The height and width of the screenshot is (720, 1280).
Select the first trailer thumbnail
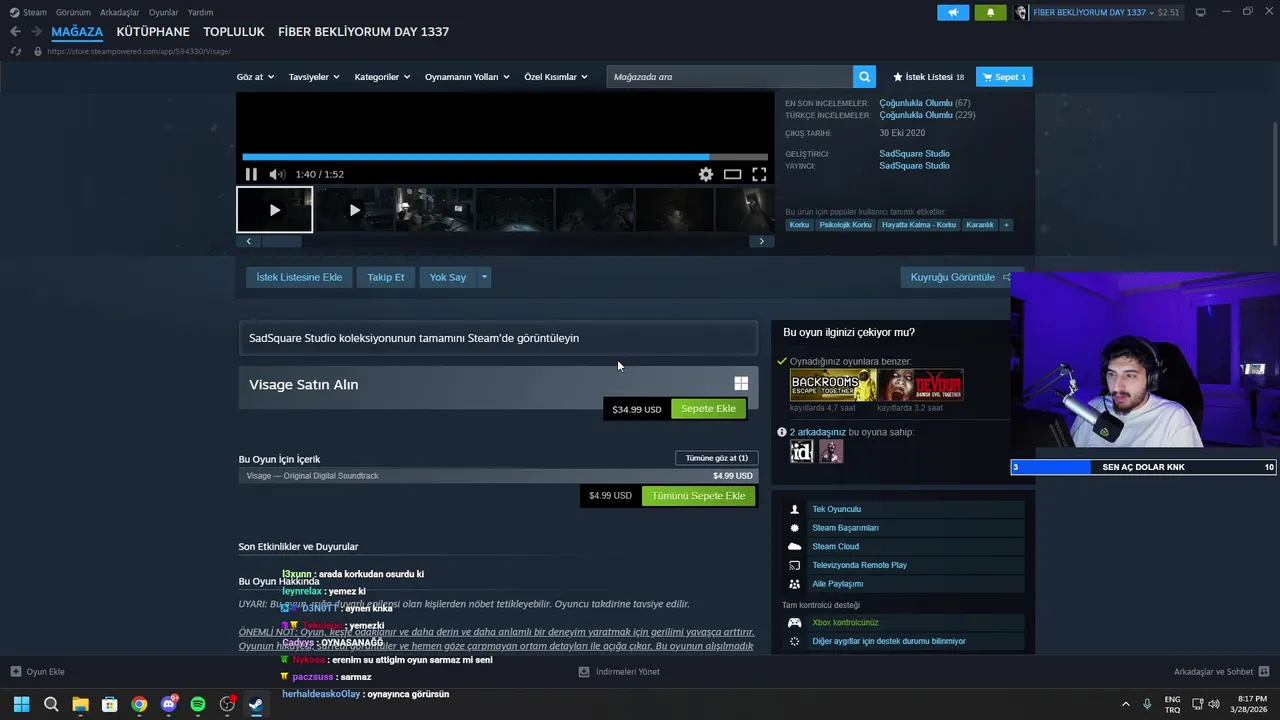pos(275,210)
